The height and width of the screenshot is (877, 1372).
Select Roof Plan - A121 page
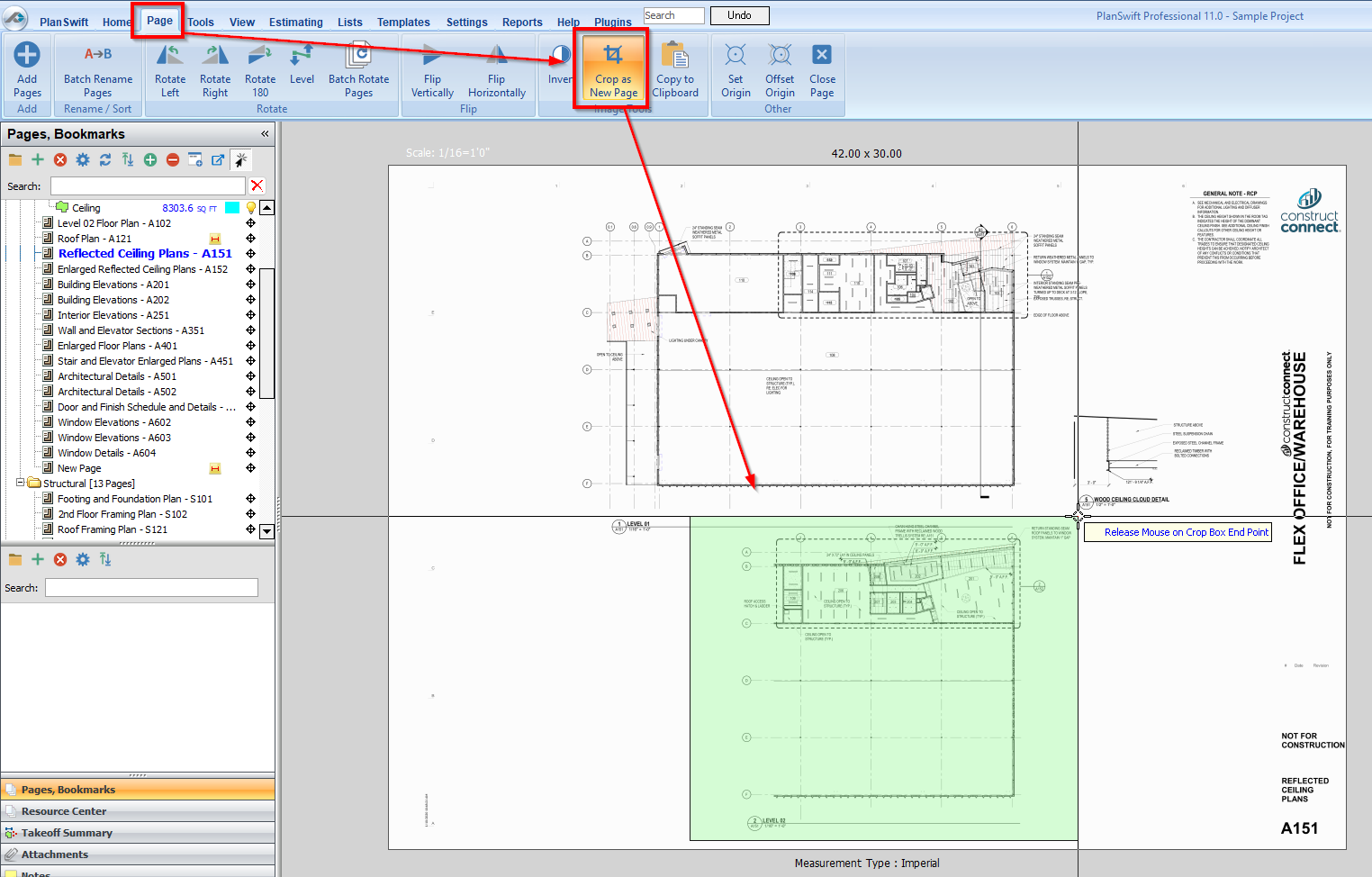coord(95,239)
